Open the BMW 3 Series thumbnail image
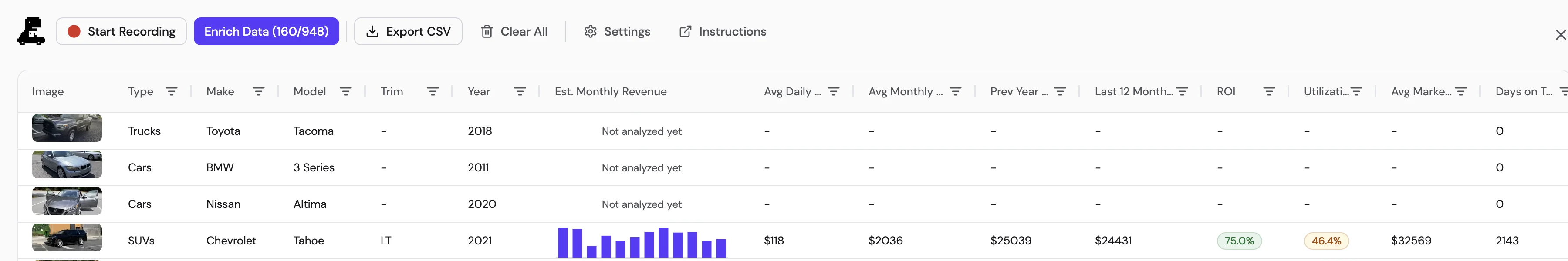 [67, 164]
